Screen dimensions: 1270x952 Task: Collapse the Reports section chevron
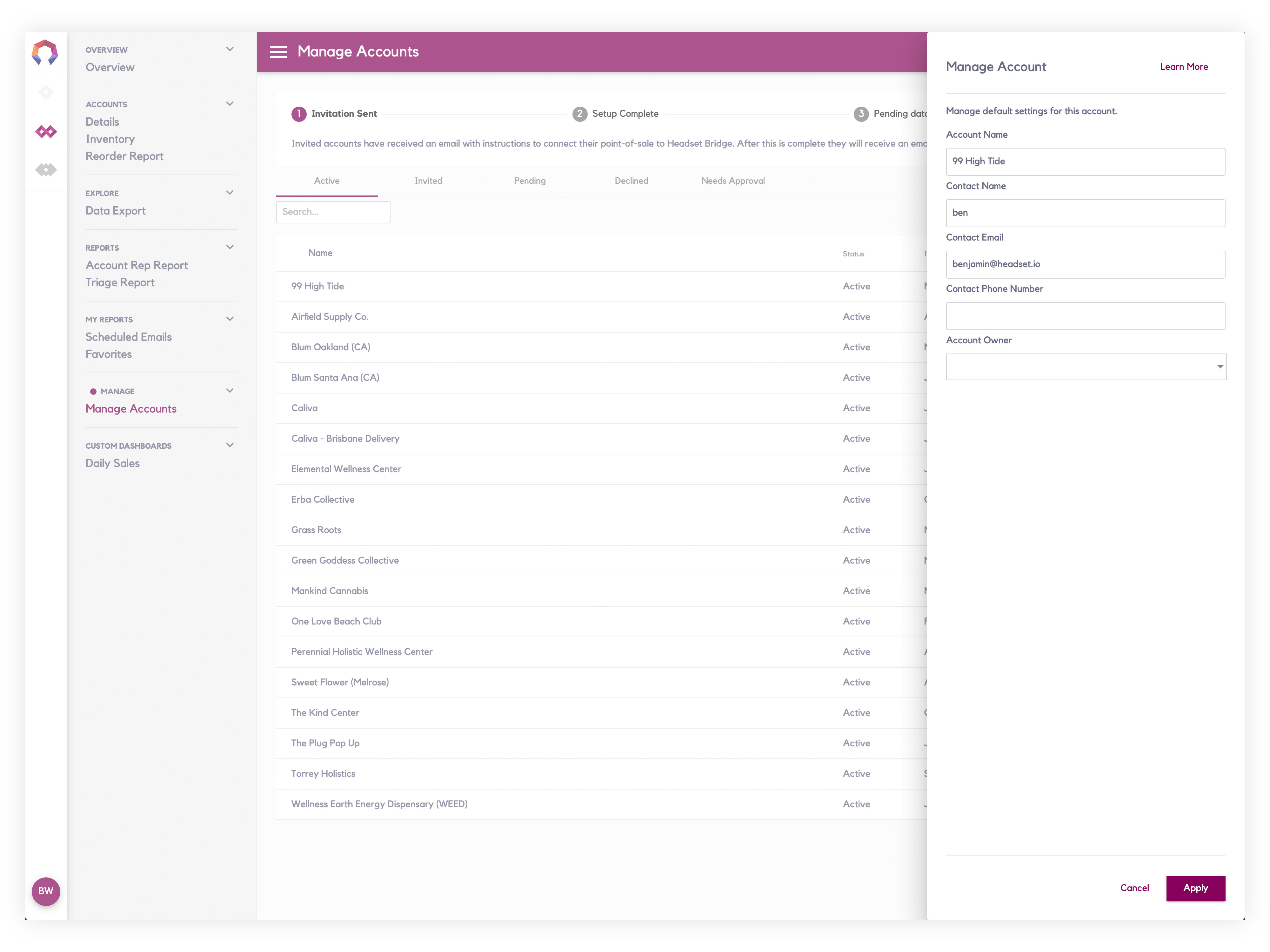pos(230,247)
